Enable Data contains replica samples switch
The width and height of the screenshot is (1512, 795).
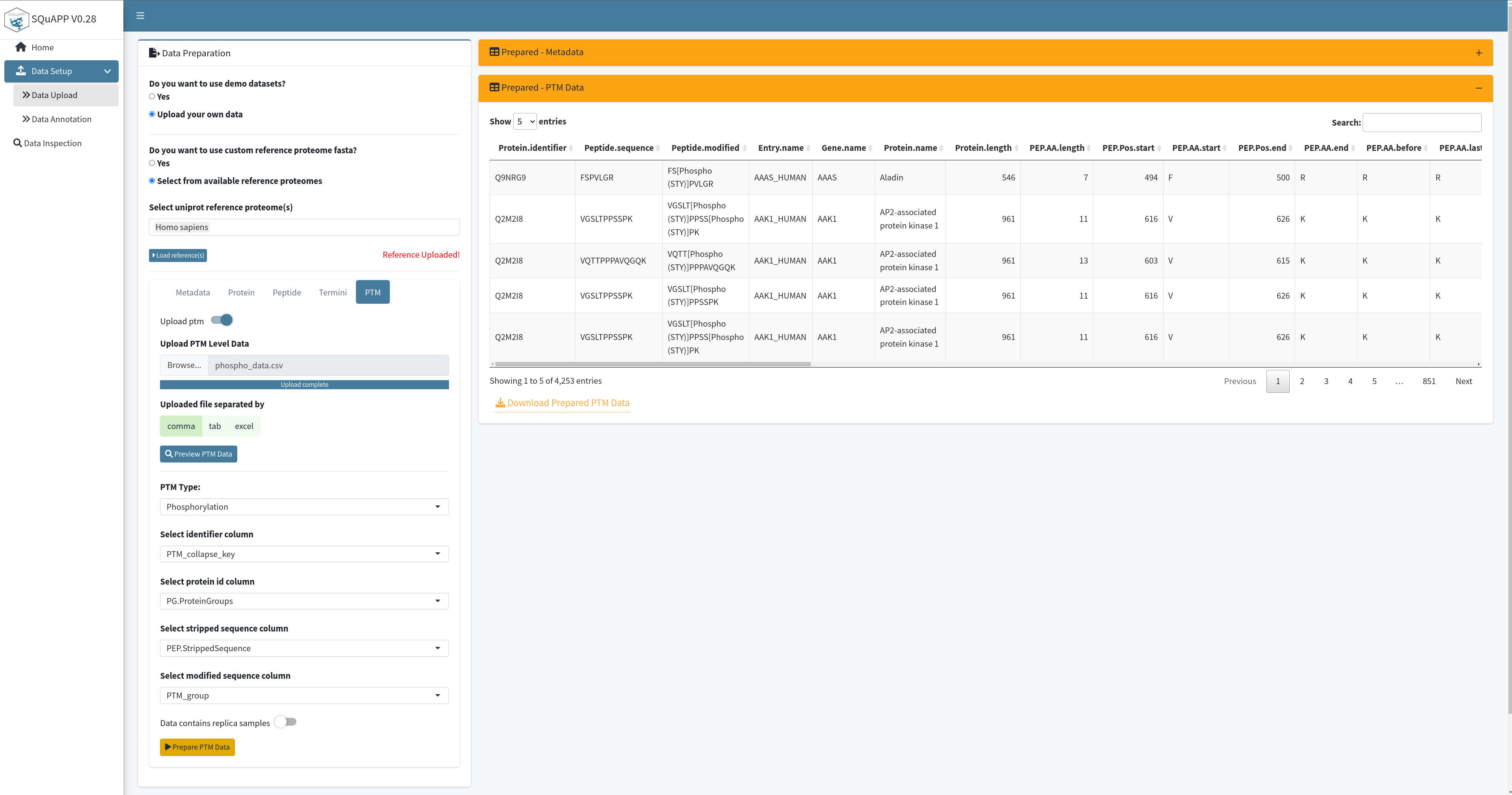point(286,722)
